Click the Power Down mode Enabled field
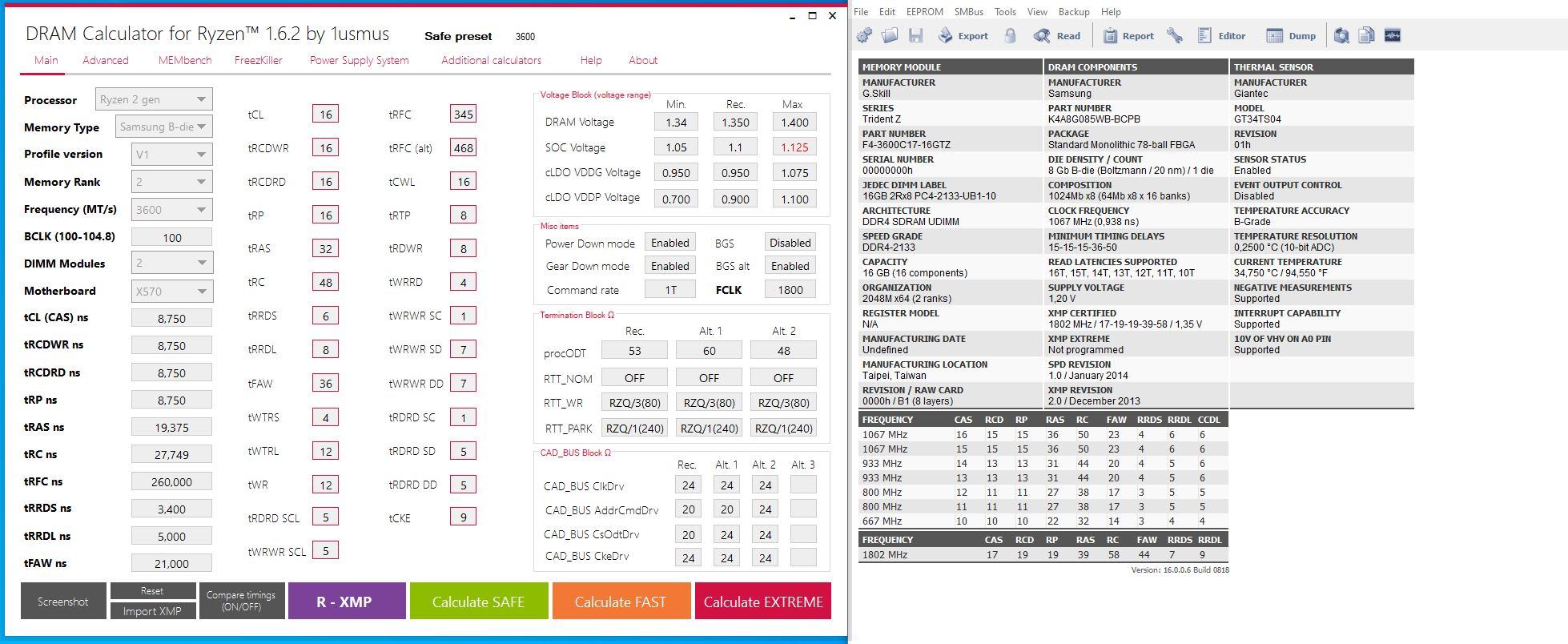Image resolution: width=1568 pixels, height=644 pixels. pyautogui.click(x=670, y=243)
